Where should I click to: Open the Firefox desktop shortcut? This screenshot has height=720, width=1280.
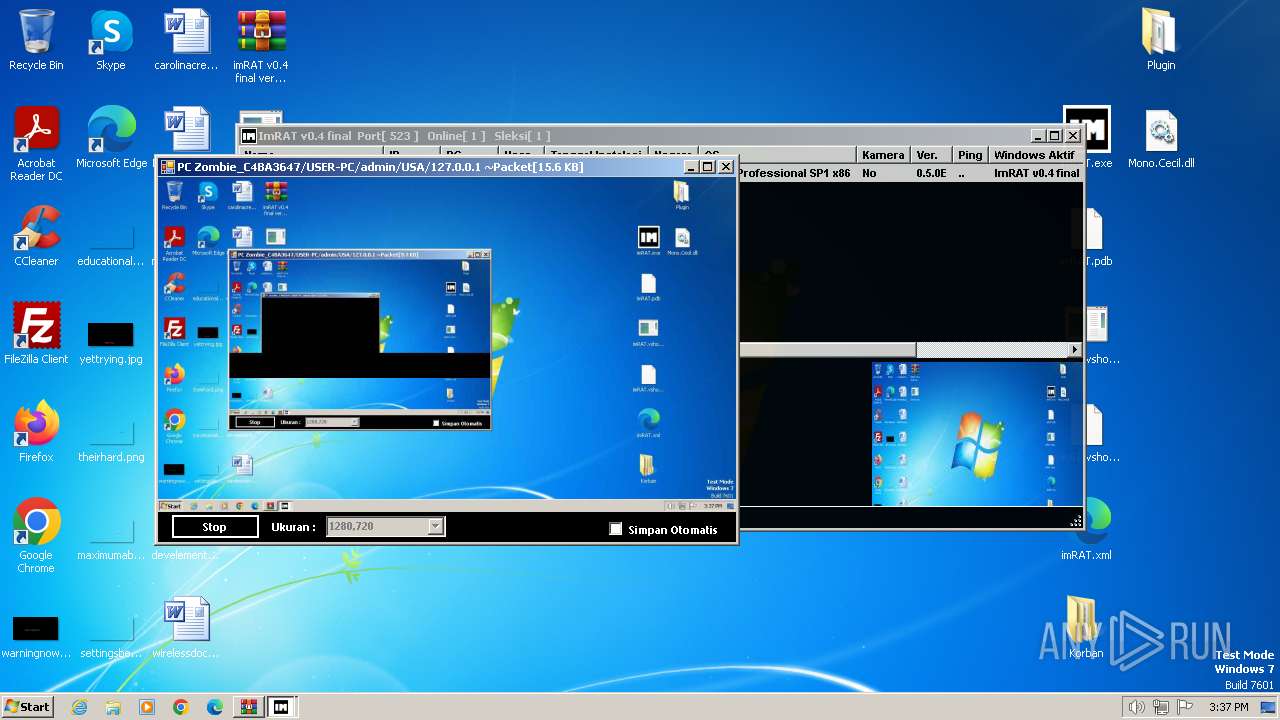36,433
